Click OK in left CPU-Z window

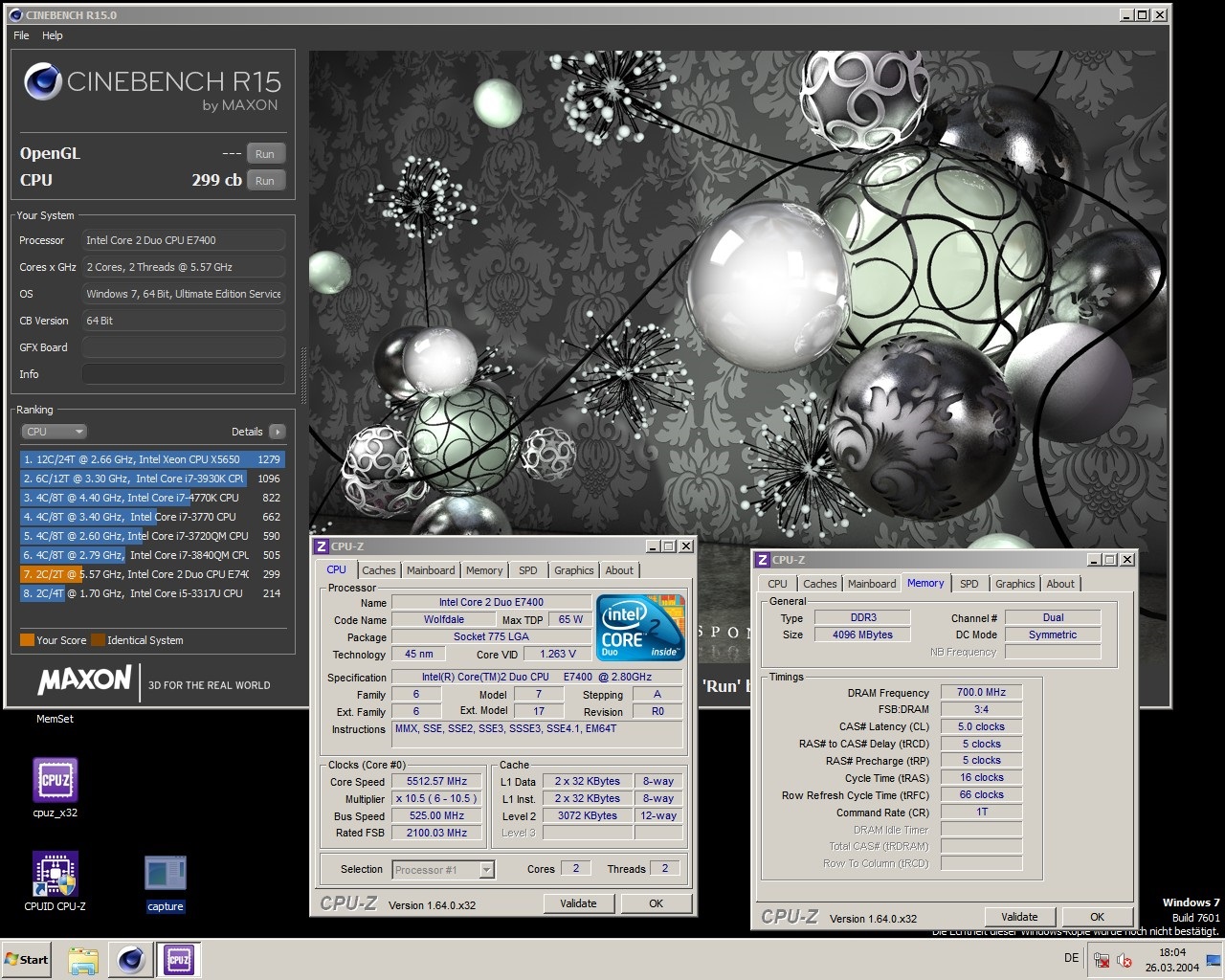click(x=656, y=903)
